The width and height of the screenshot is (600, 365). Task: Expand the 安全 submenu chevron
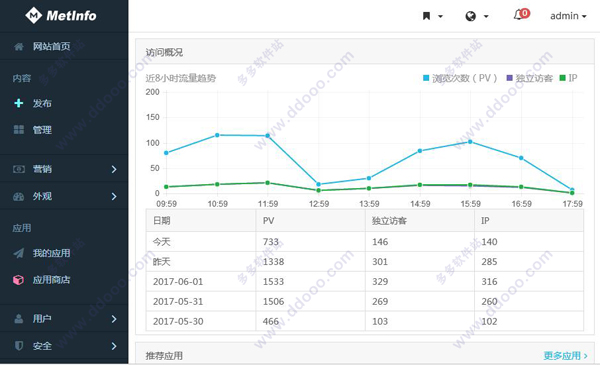click(x=114, y=346)
